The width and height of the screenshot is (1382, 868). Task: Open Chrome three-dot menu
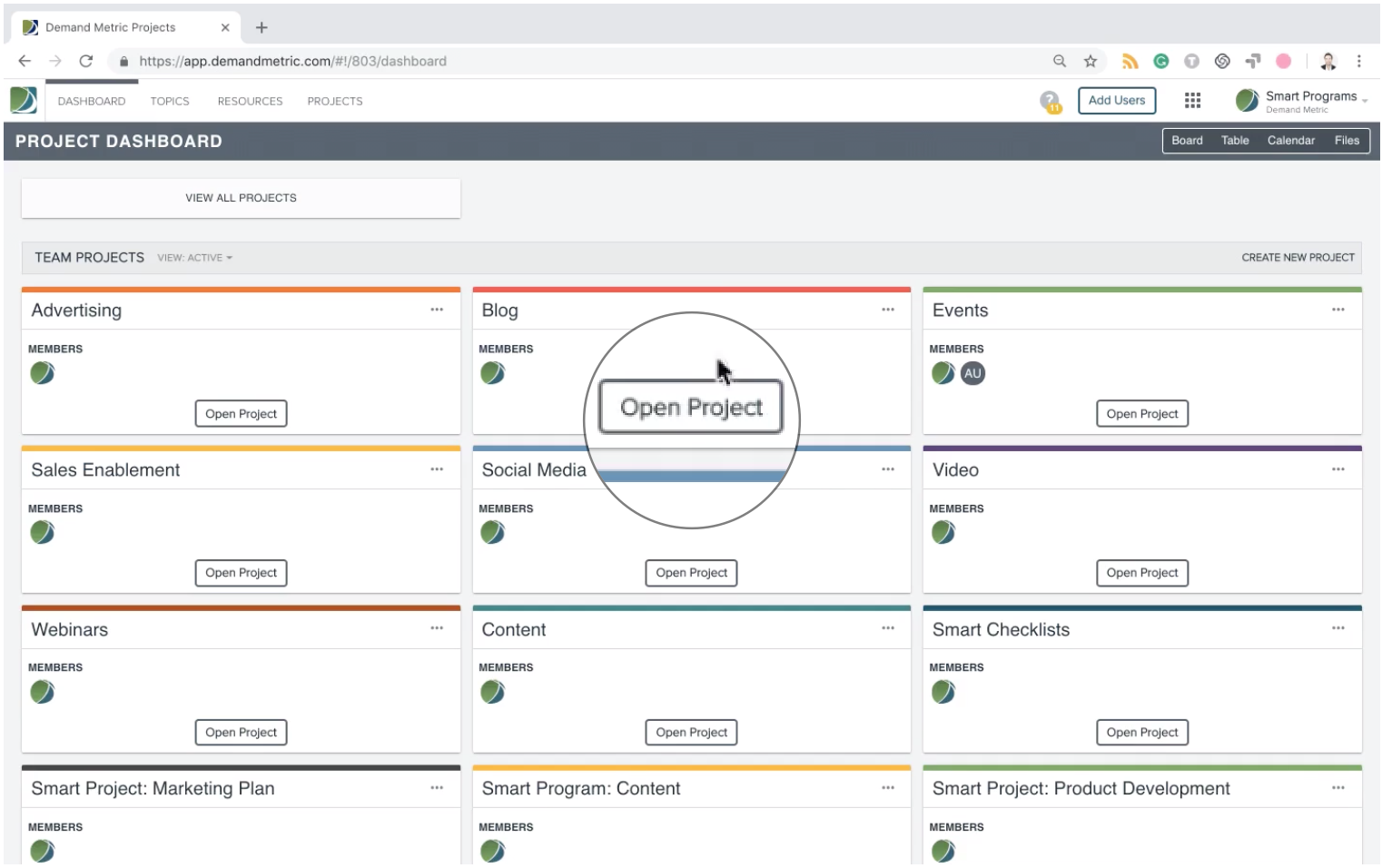1358,61
